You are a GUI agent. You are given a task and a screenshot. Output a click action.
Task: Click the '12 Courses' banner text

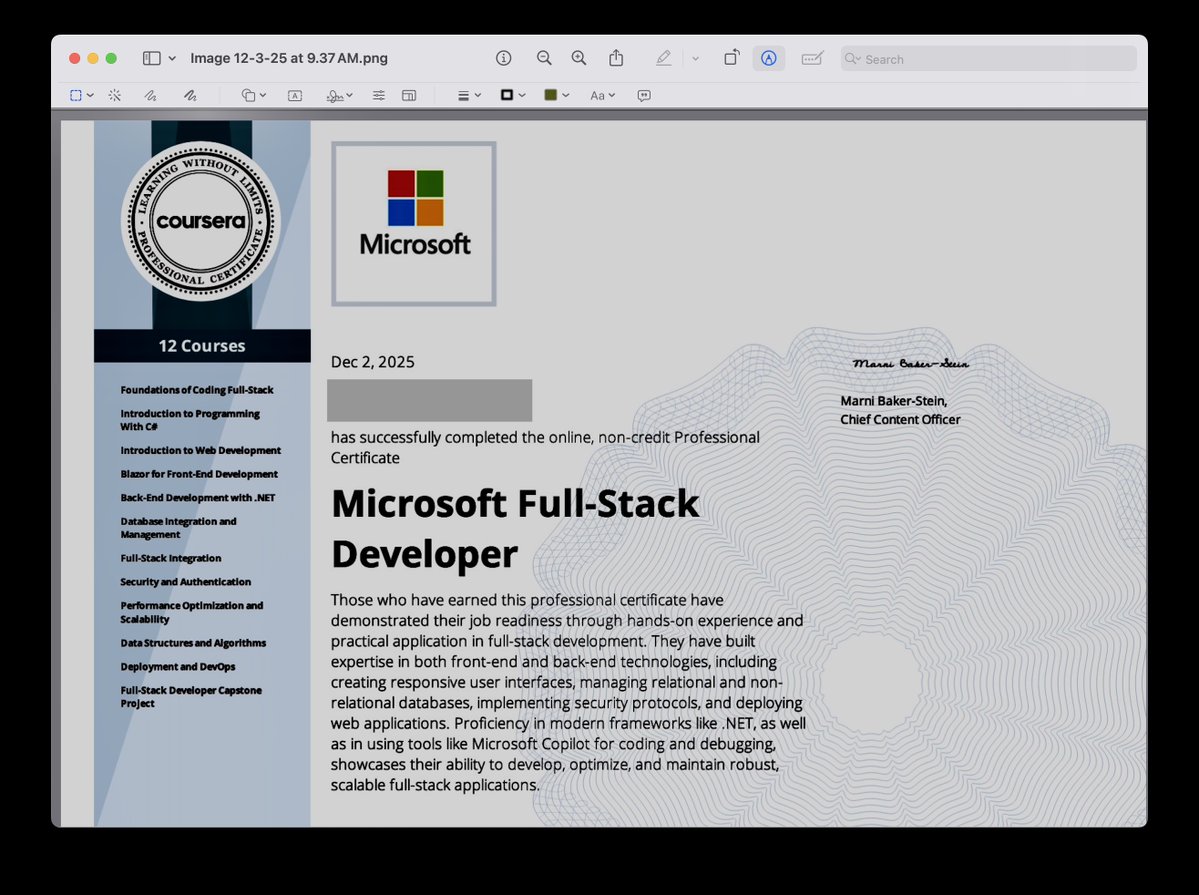click(x=202, y=346)
